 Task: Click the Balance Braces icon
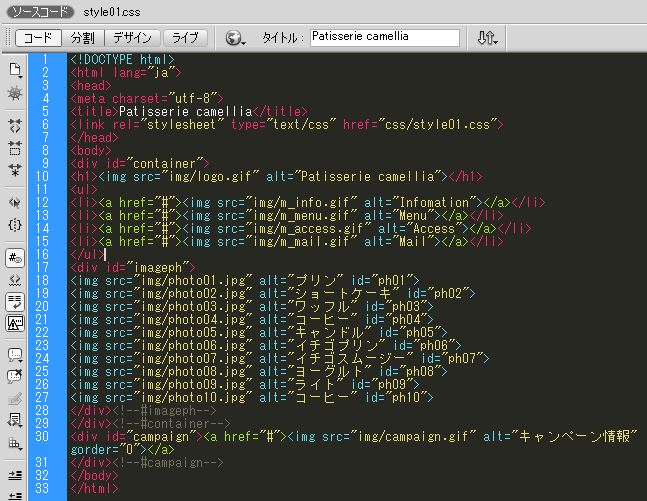click(15, 225)
